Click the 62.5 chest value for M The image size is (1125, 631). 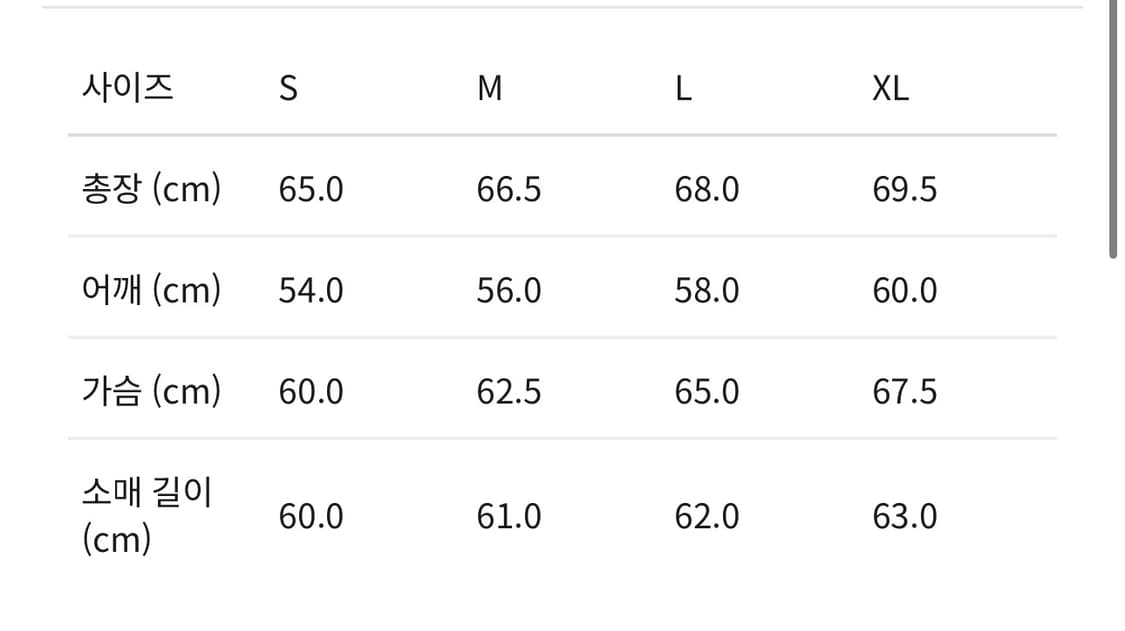coord(509,392)
